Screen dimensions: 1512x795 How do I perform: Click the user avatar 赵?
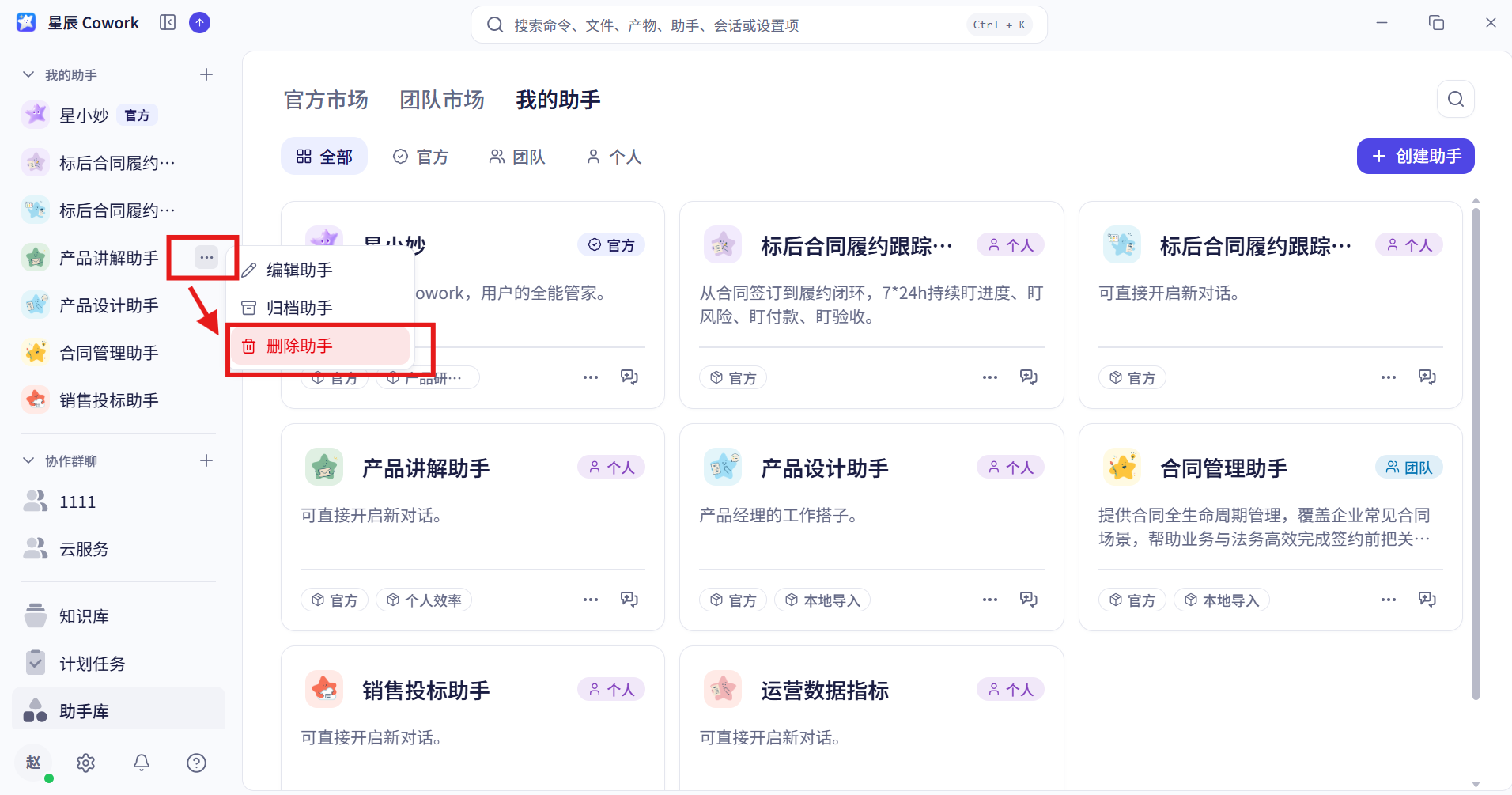(33, 763)
